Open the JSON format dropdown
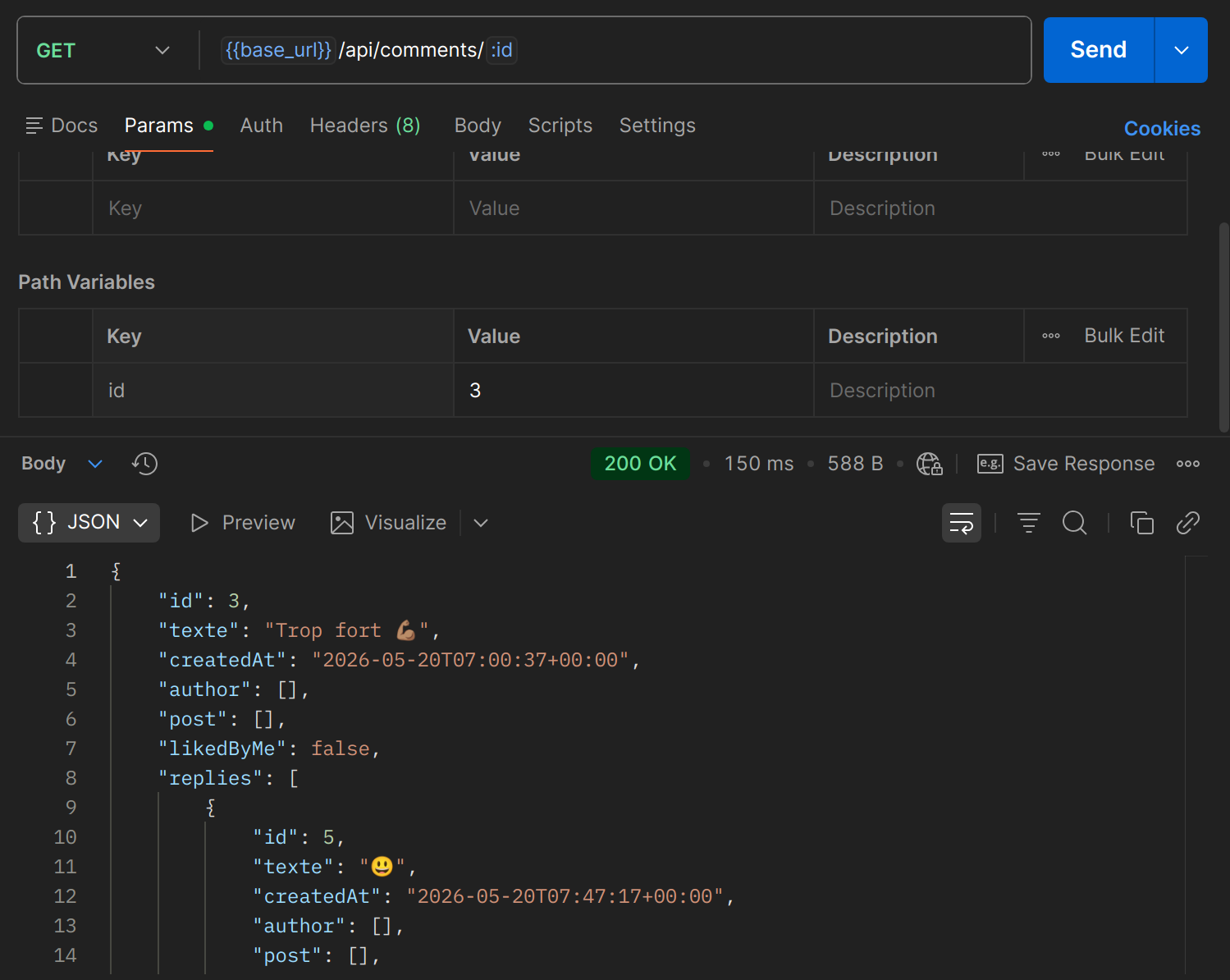Screen dimensions: 1230x980 pos(89,523)
